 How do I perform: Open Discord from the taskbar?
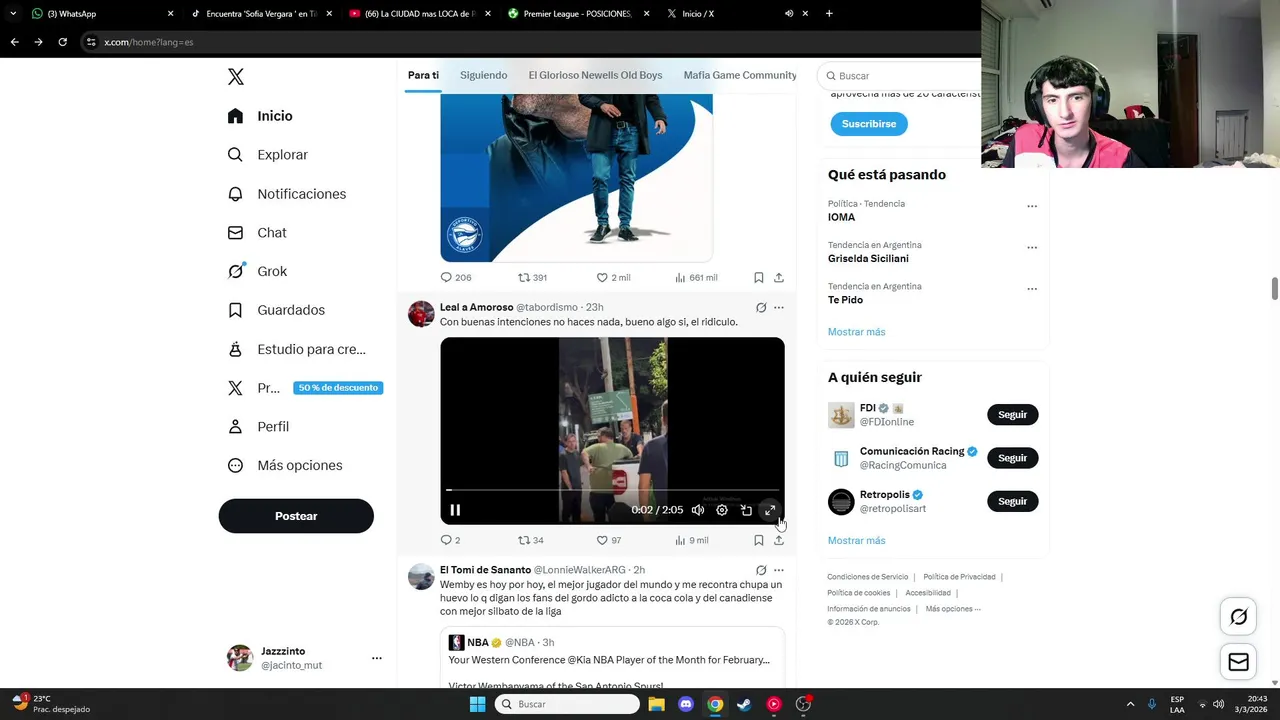686,704
